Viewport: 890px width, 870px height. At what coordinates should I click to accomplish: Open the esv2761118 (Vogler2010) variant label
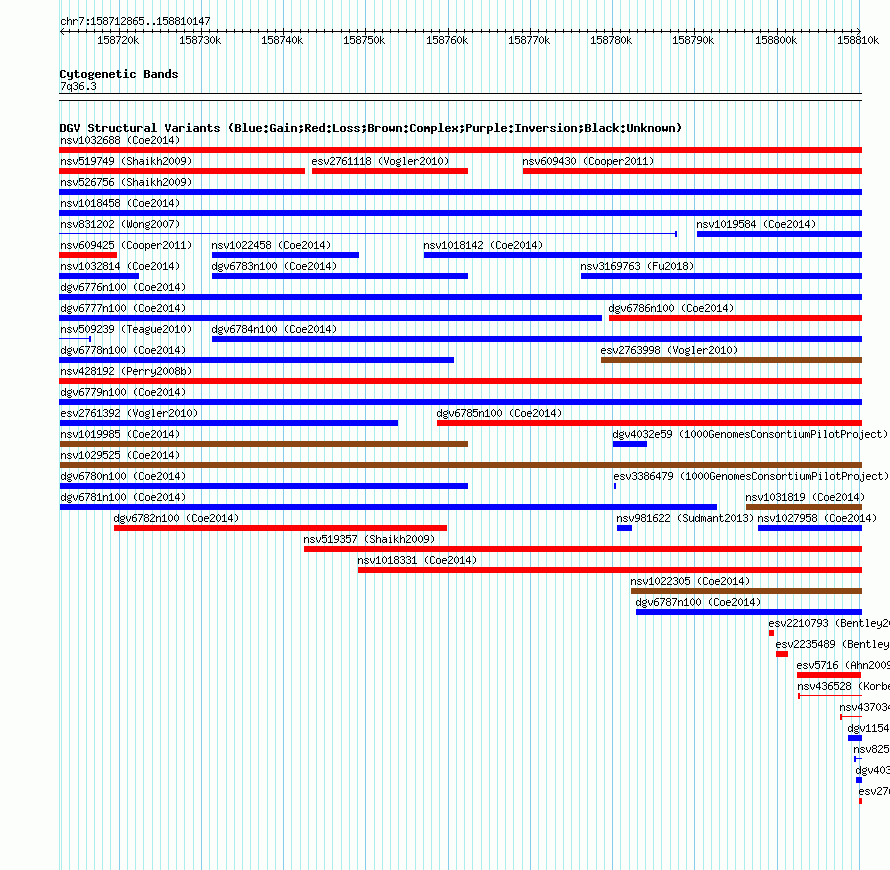380,161
